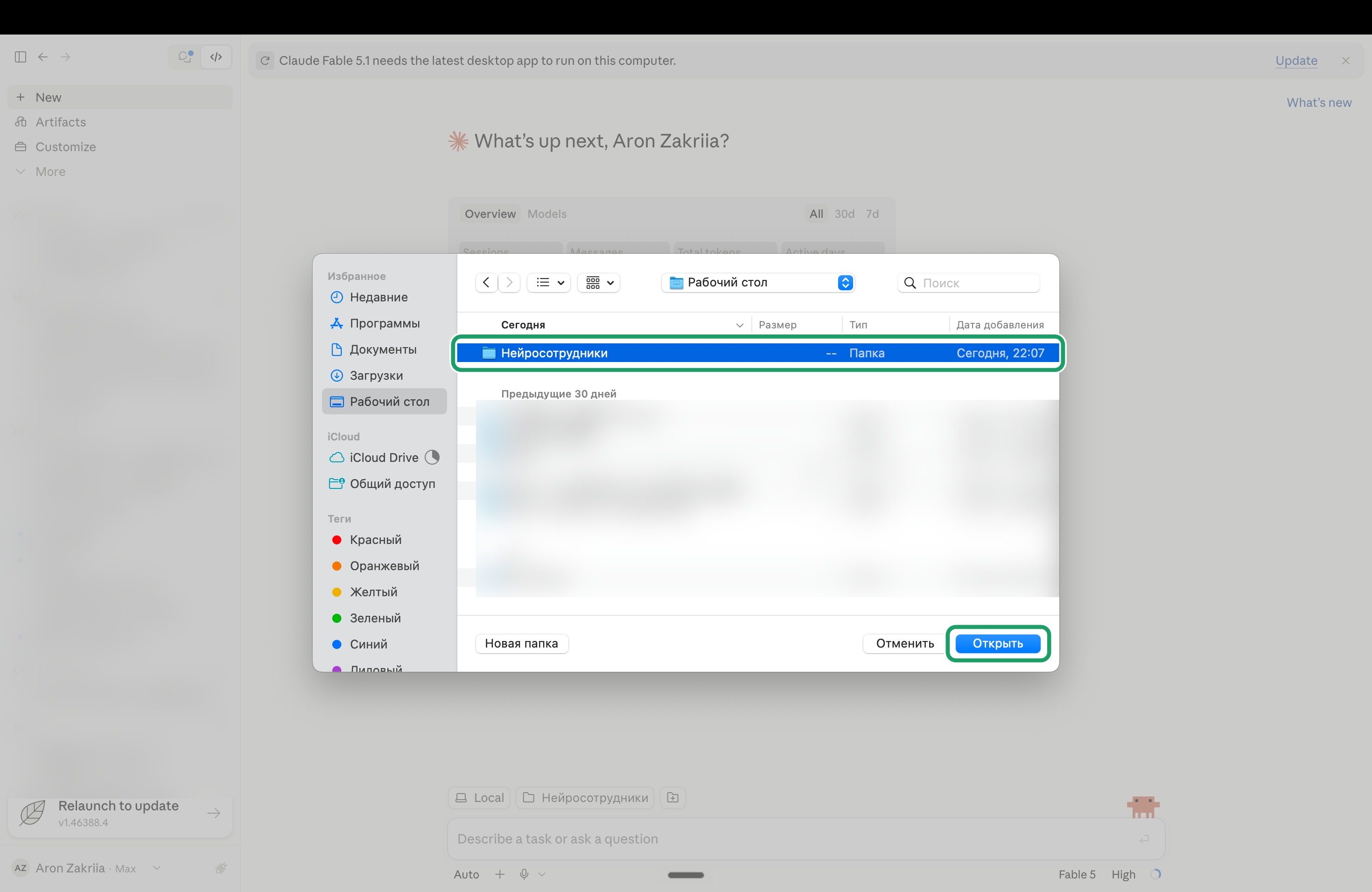Viewport: 1372px width, 892px height.
Task: Open Недавние in file dialog sidebar
Action: 384,297
